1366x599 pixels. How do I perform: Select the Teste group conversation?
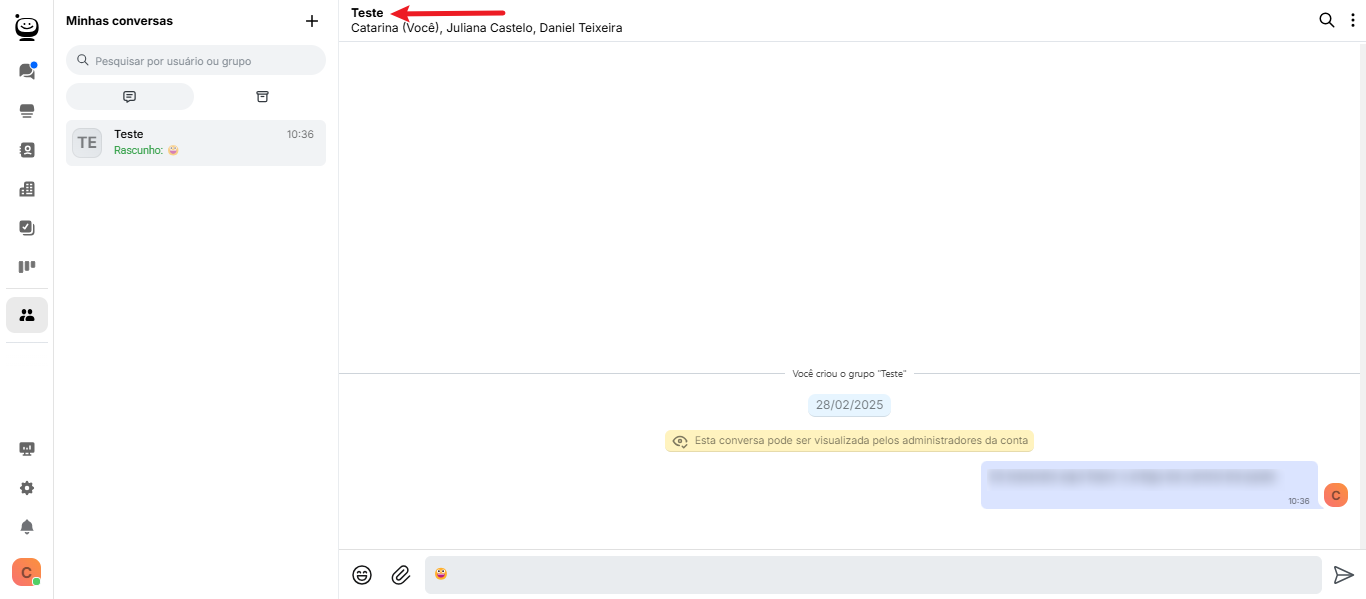coord(196,142)
